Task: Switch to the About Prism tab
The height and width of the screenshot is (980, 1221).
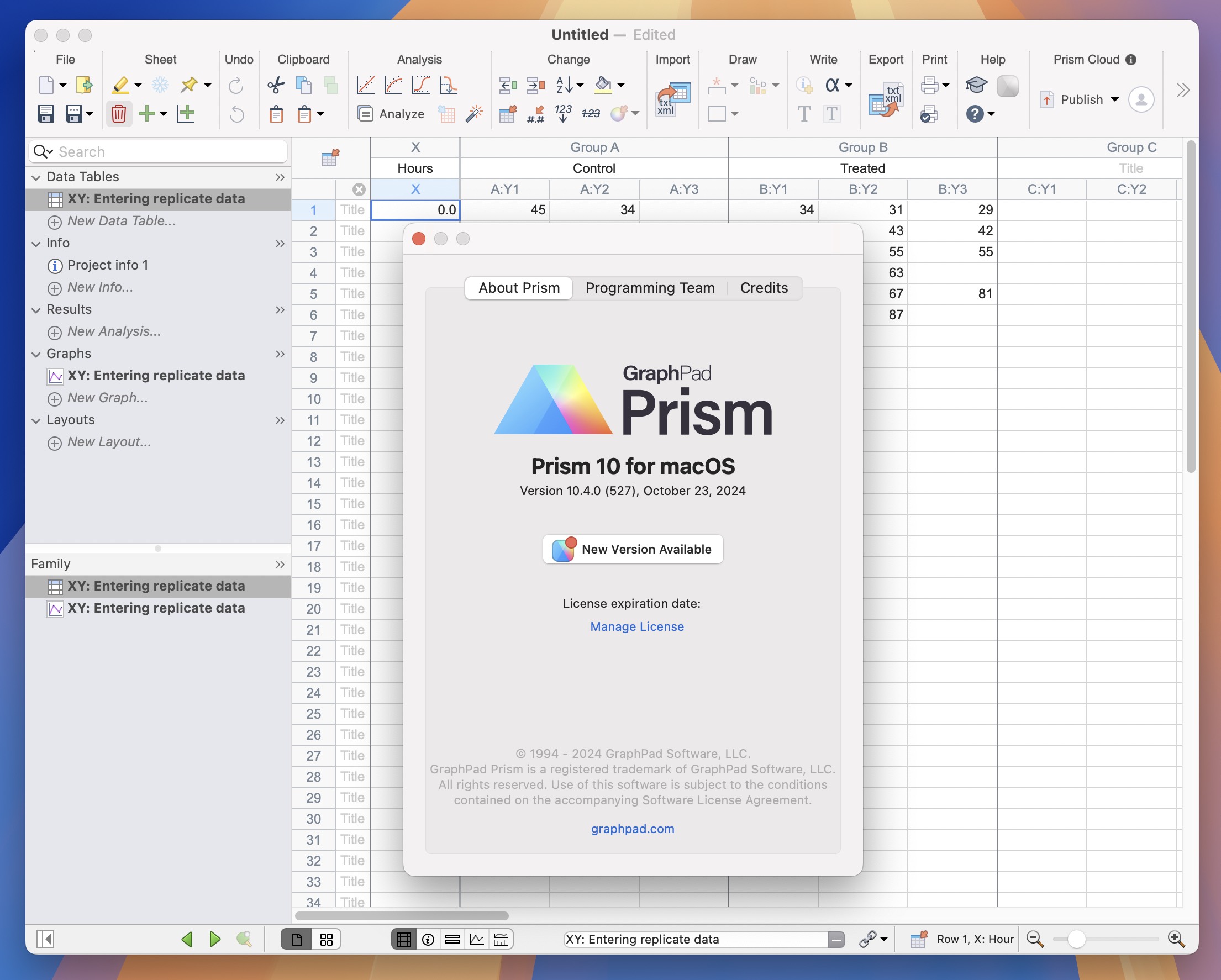Action: click(x=519, y=288)
